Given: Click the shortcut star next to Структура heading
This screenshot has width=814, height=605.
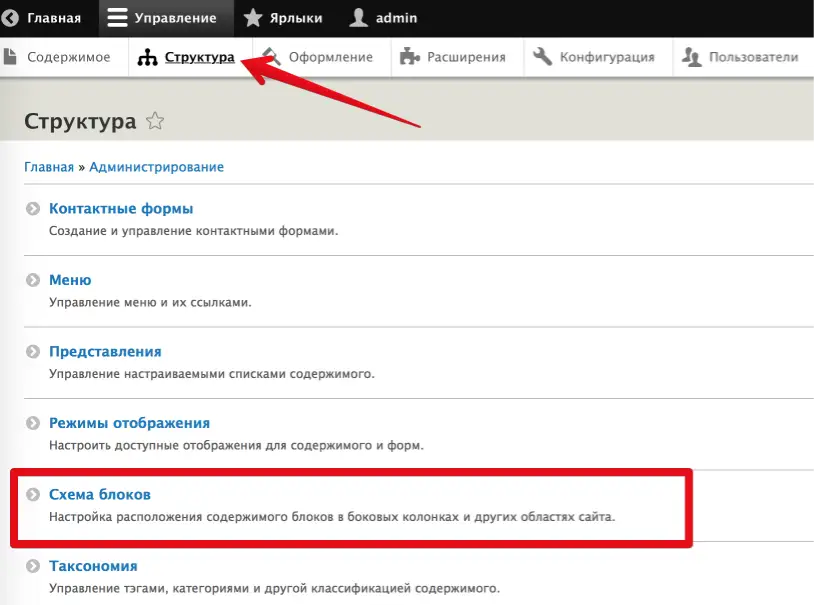Looking at the screenshot, I should 154,122.
